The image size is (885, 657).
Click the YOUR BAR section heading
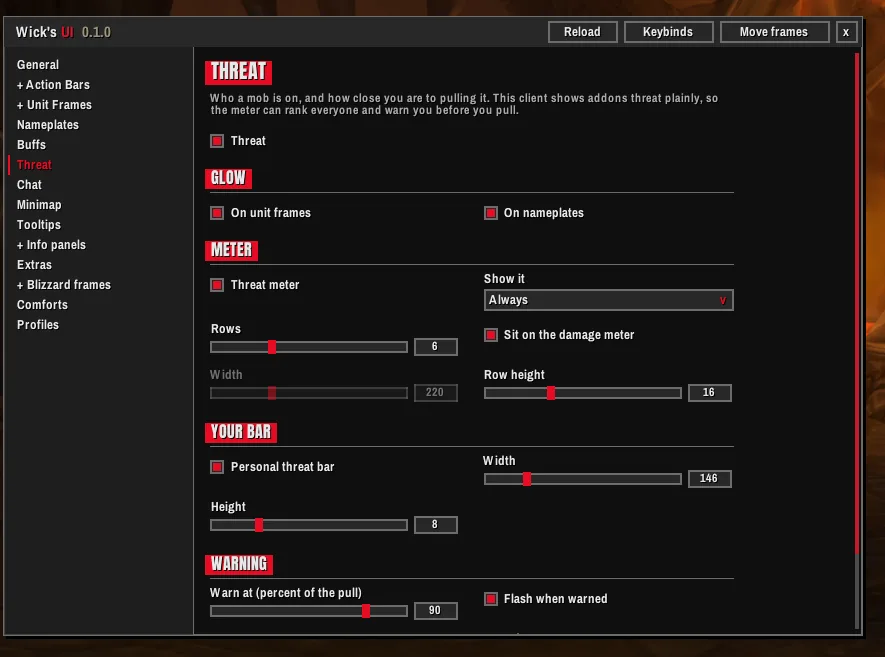(x=241, y=432)
